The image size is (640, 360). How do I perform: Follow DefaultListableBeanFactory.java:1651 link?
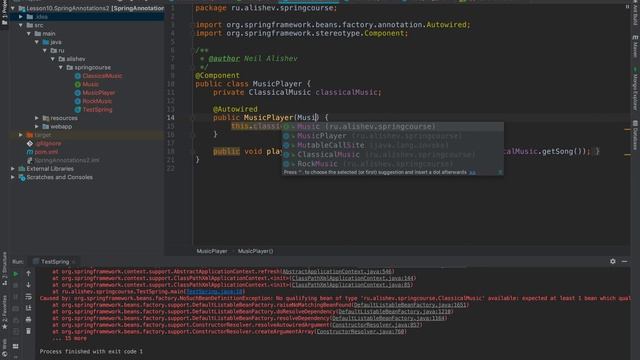click(x=409, y=305)
